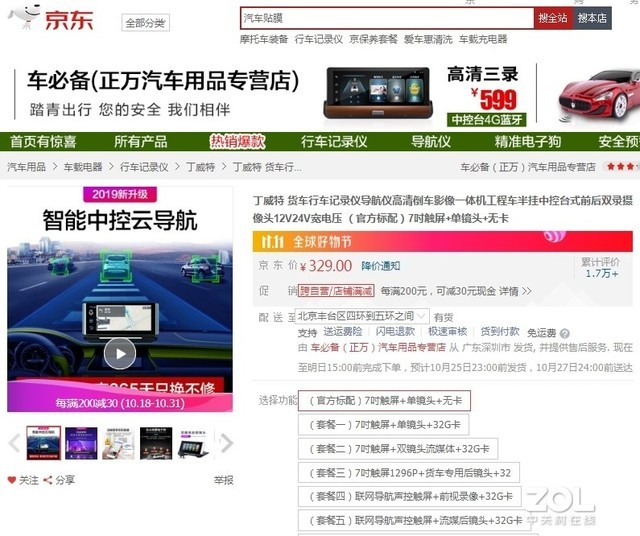Click the 搜本店 search button
640x536 pixels.
(x=592, y=18)
